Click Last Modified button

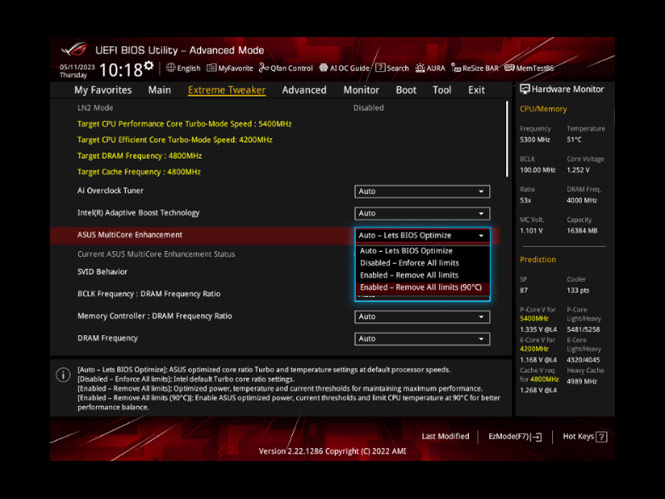click(x=445, y=436)
